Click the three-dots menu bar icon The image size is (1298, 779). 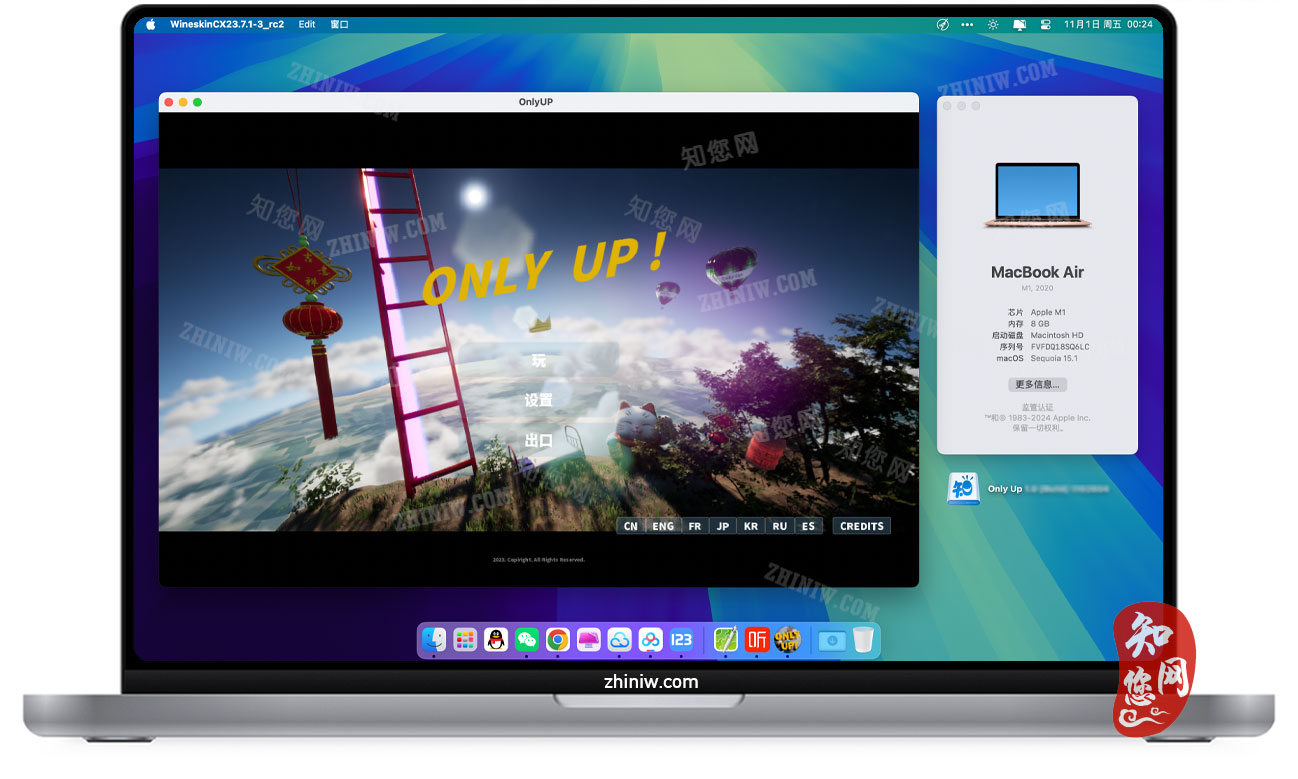(x=967, y=24)
